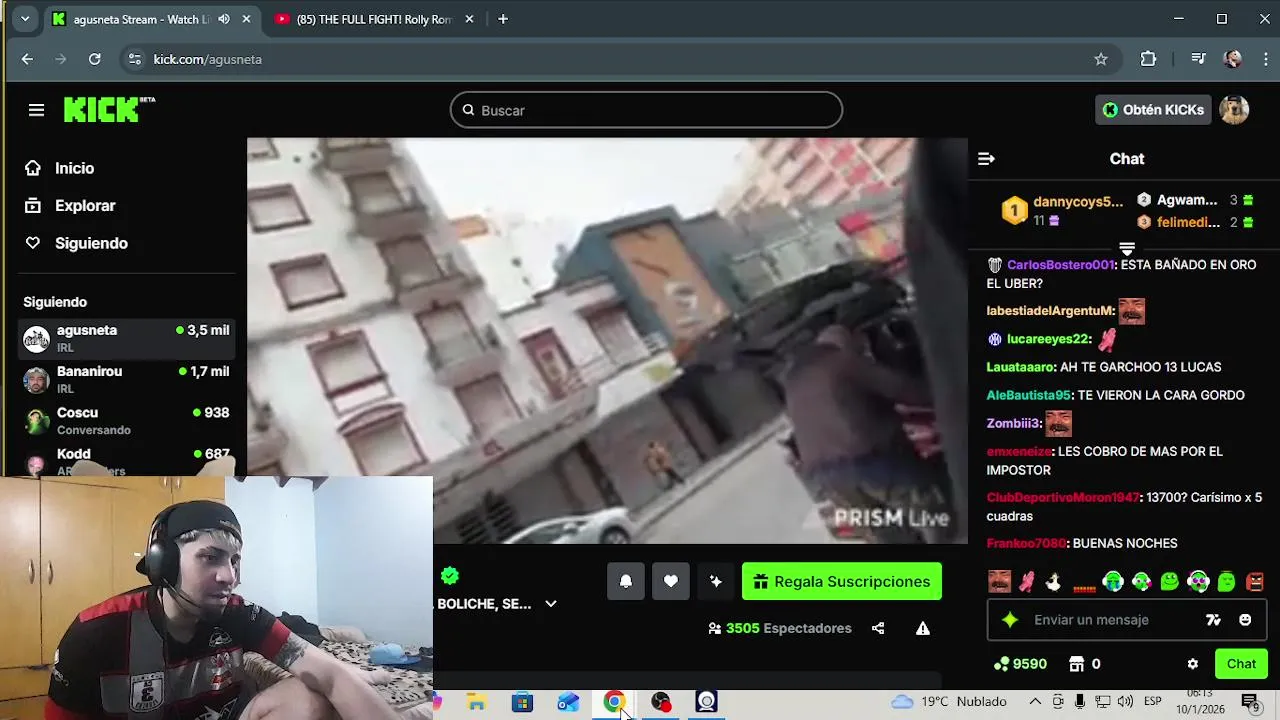This screenshot has height=720, width=1280.
Task: Open Kodd channel in following list
Action: pos(127,460)
